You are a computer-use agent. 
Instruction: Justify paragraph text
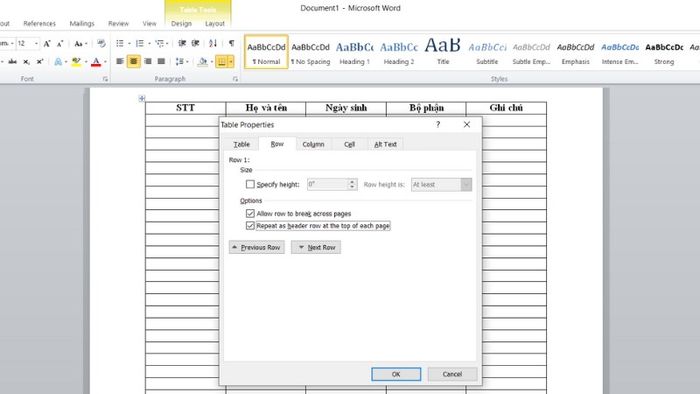coord(161,61)
